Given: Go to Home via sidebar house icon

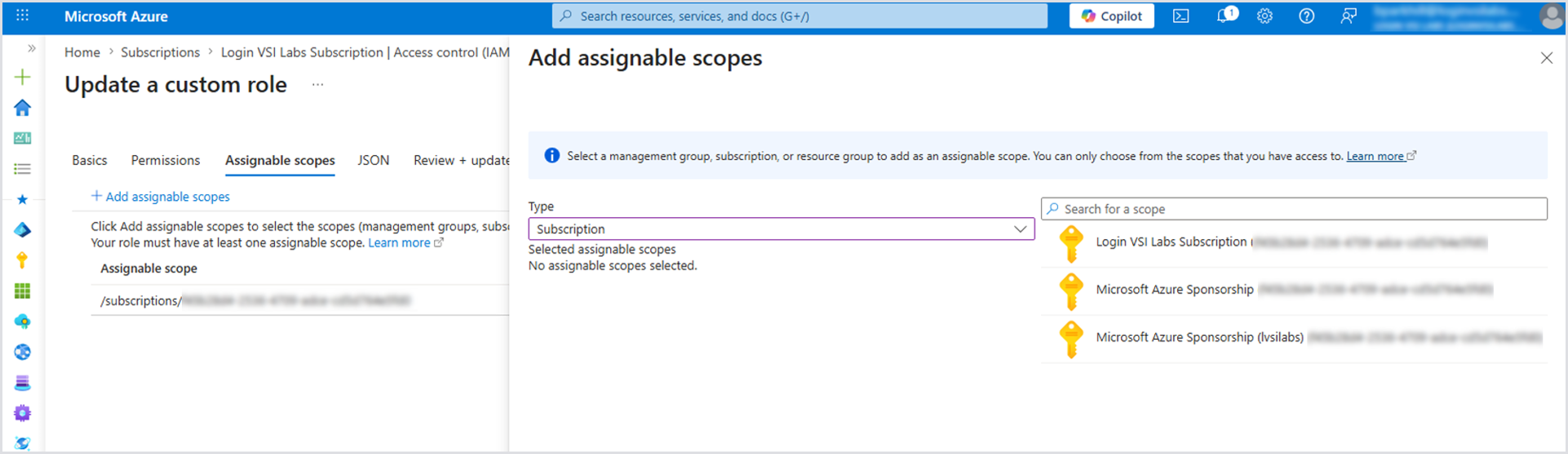Looking at the screenshot, I should coord(23,108).
